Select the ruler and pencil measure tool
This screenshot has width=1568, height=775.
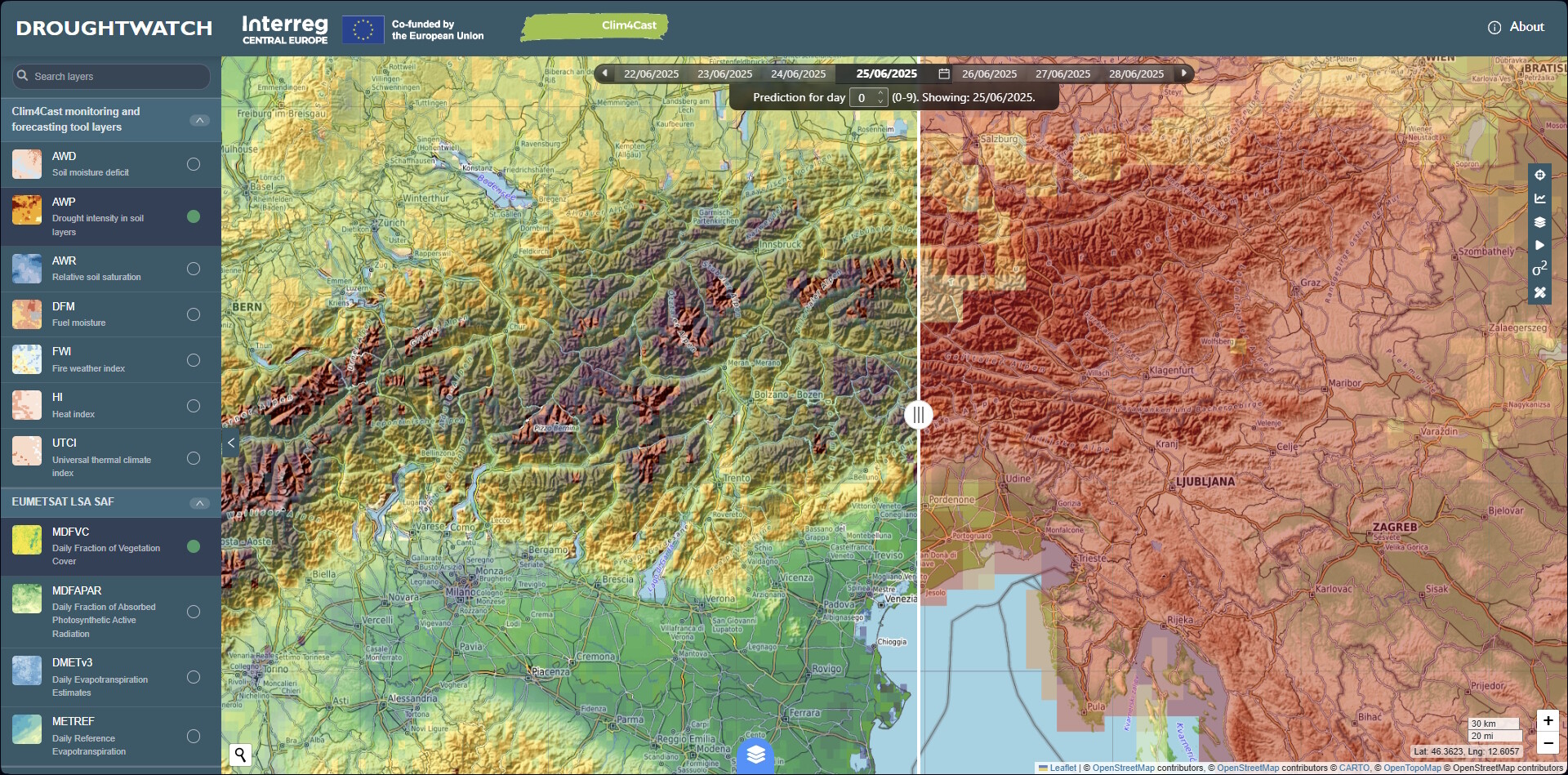click(x=1539, y=292)
